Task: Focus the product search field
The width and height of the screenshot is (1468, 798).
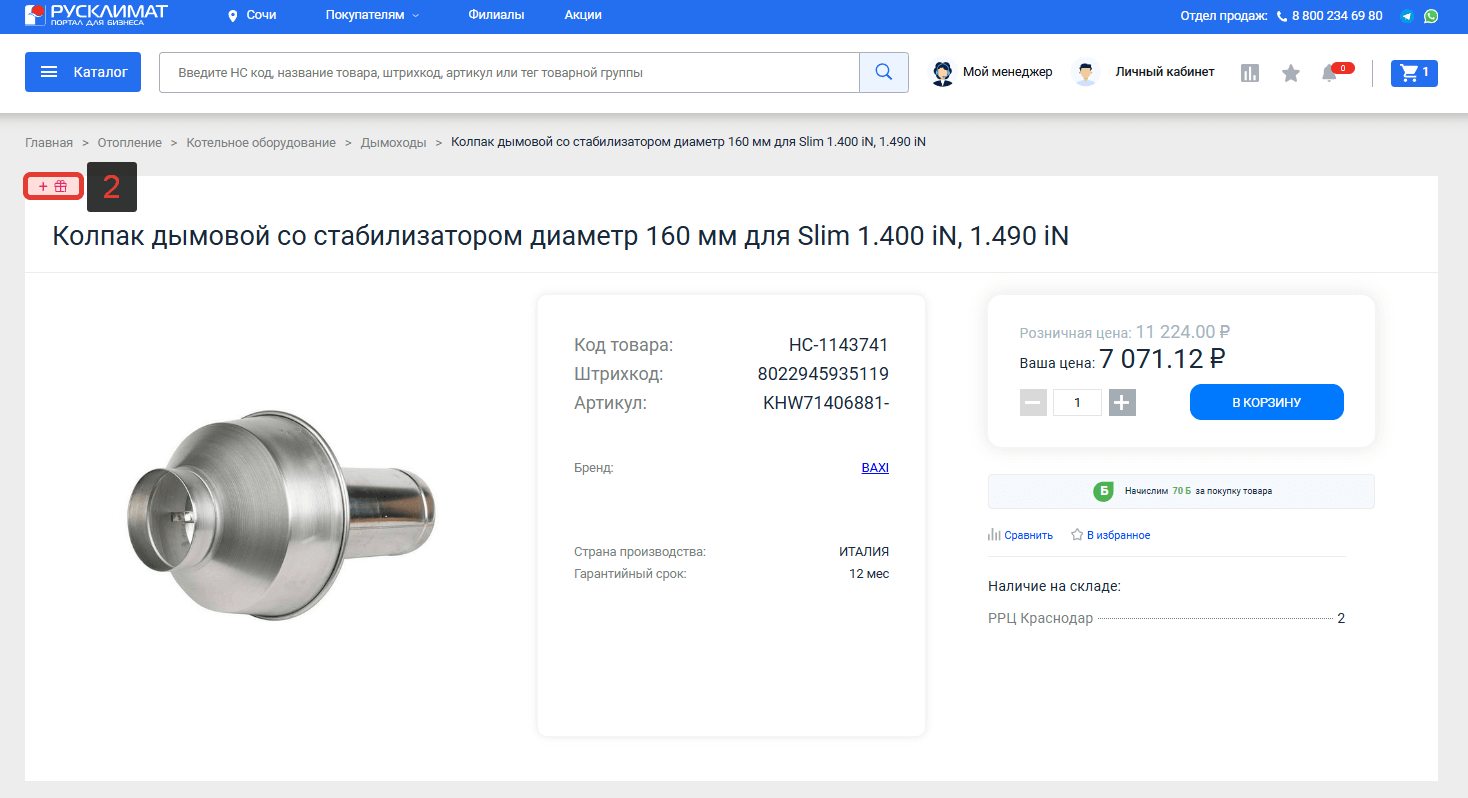Action: pos(509,72)
